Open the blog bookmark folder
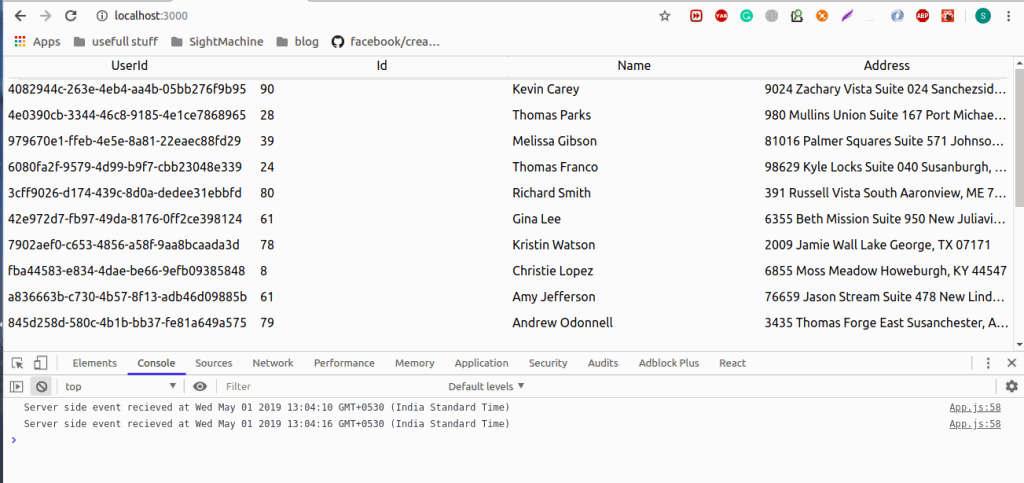 pyautogui.click(x=298, y=42)
